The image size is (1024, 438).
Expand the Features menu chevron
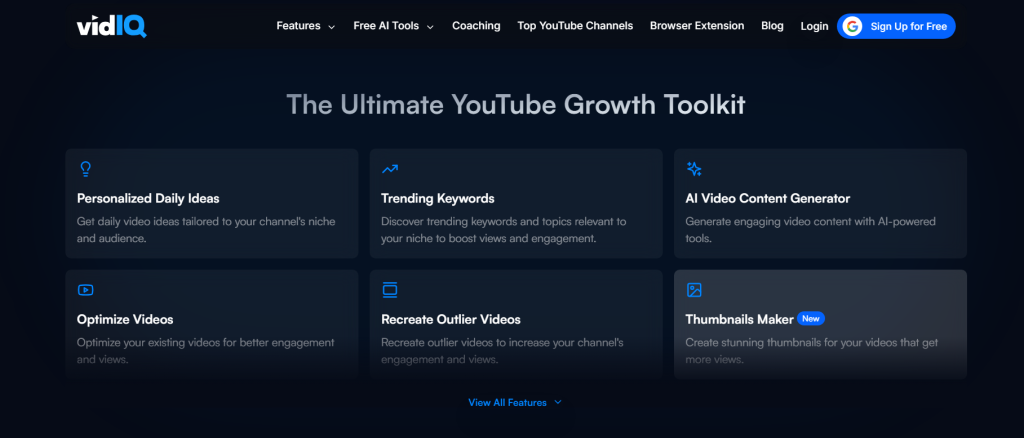(x=331, y=27)
